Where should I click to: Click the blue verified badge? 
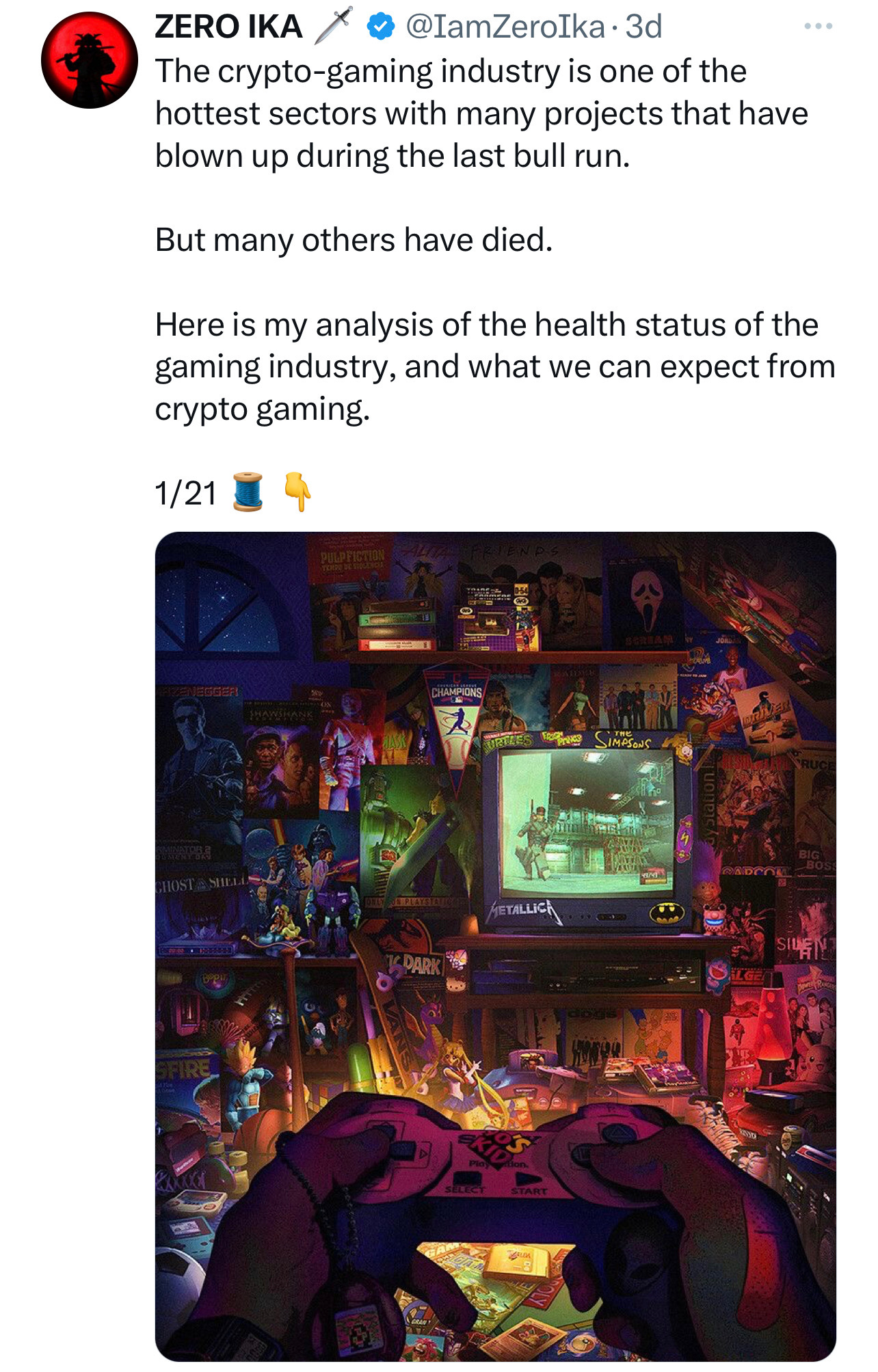(x=381, y=27)
